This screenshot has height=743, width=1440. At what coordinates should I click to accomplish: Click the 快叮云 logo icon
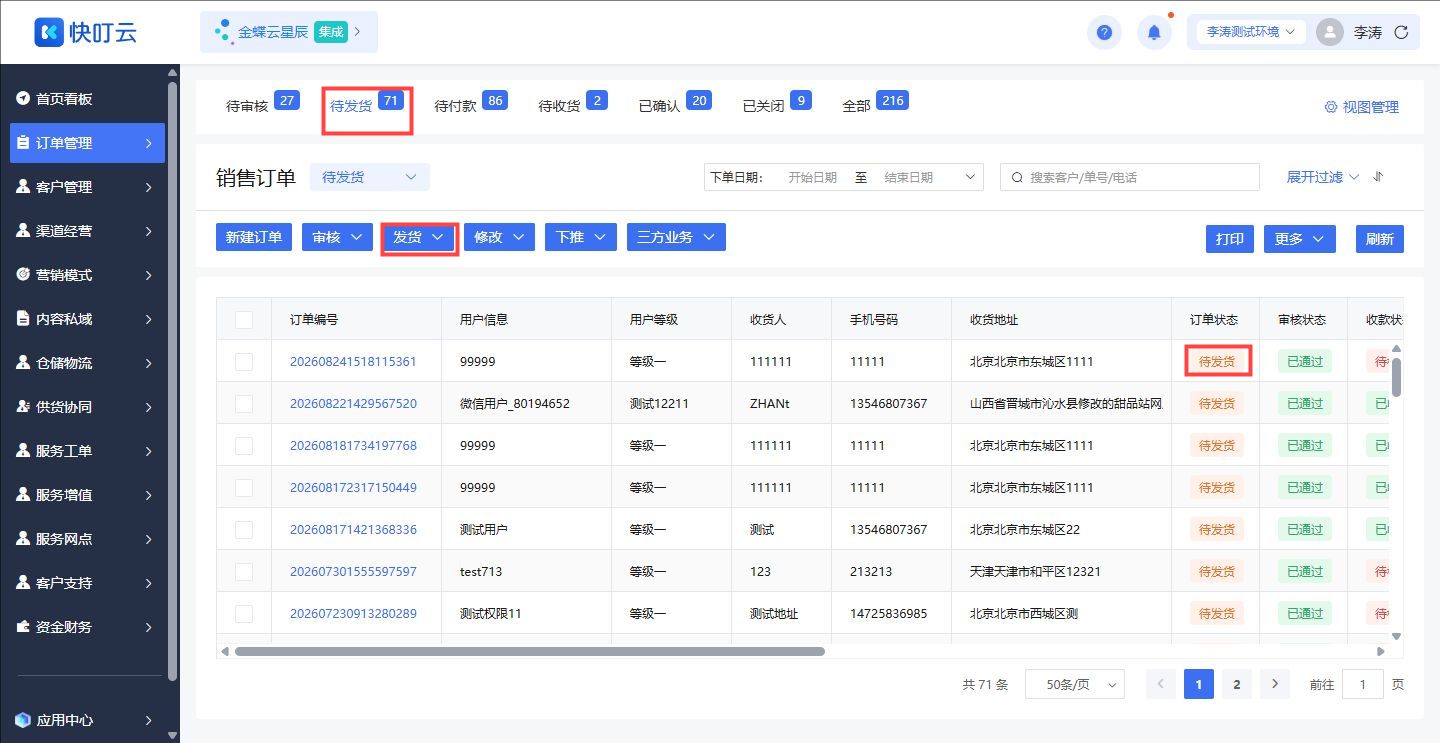49,32
